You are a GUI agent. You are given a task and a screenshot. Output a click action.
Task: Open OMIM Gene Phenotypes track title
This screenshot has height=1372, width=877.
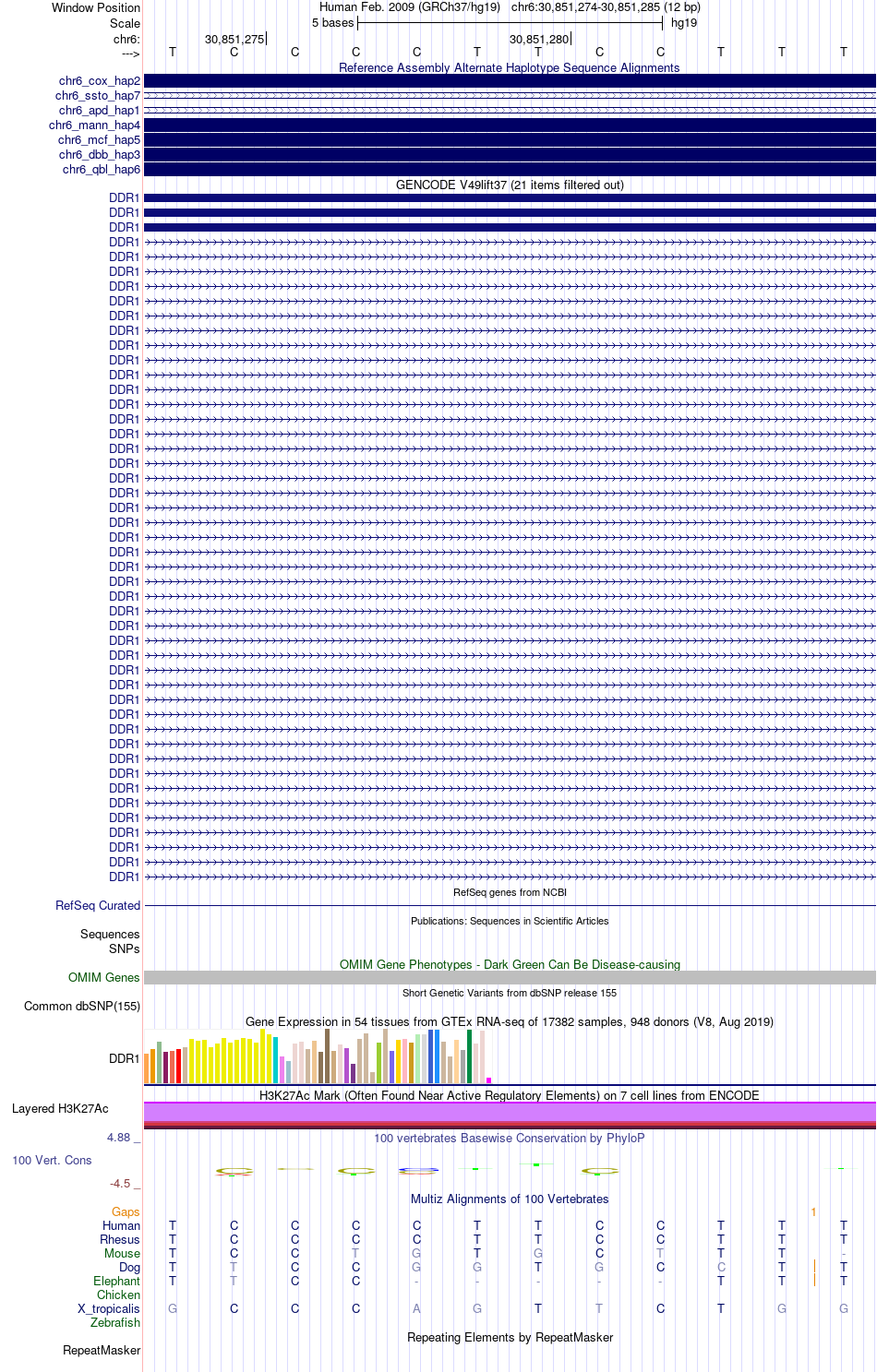(510, 965)
